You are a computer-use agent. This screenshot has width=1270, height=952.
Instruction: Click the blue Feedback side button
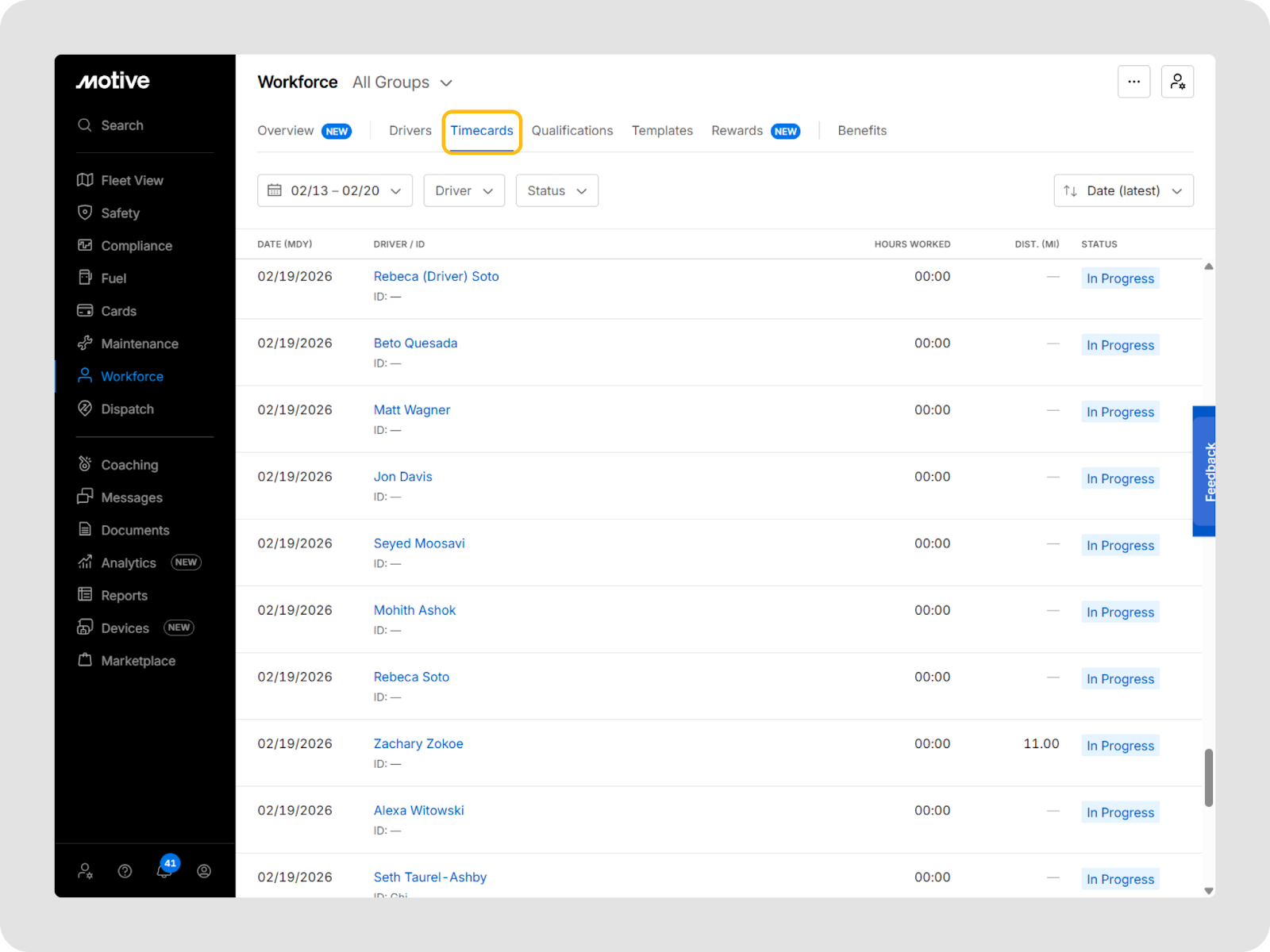click(x=1204, y=471)
